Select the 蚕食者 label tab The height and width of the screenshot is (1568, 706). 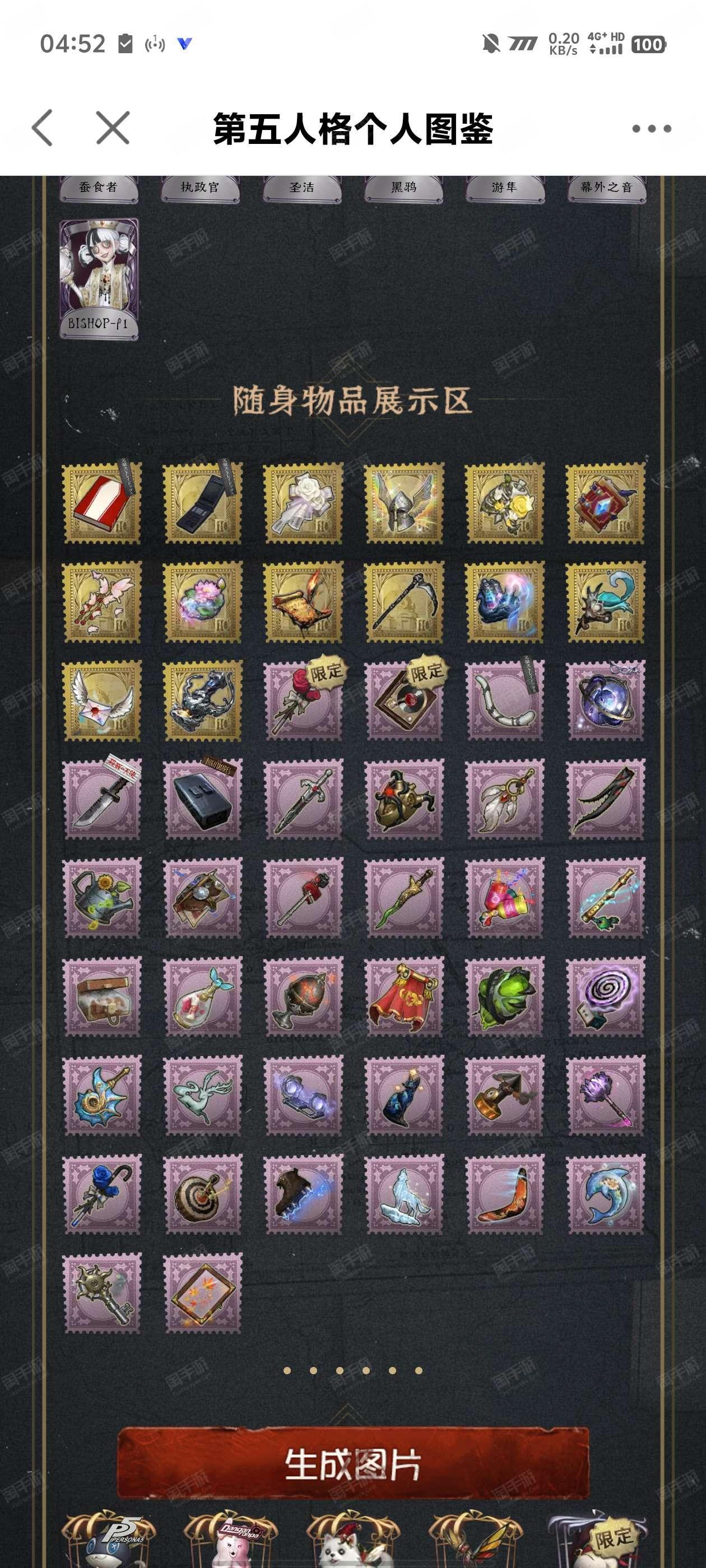pyautogui.click(x=98, y=188)
